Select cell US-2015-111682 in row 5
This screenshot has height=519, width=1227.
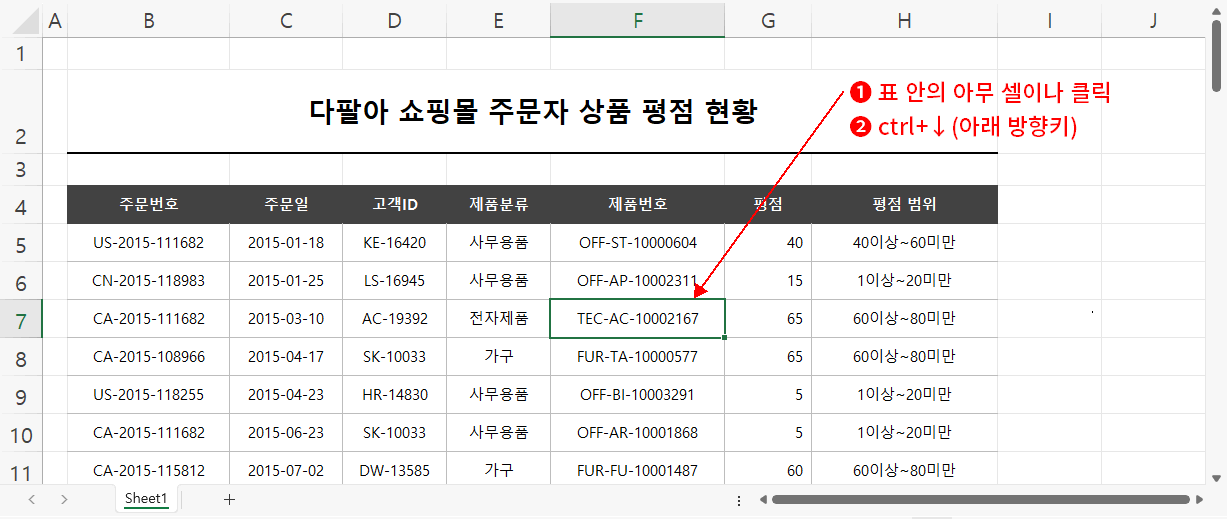[x=148, y=243]
